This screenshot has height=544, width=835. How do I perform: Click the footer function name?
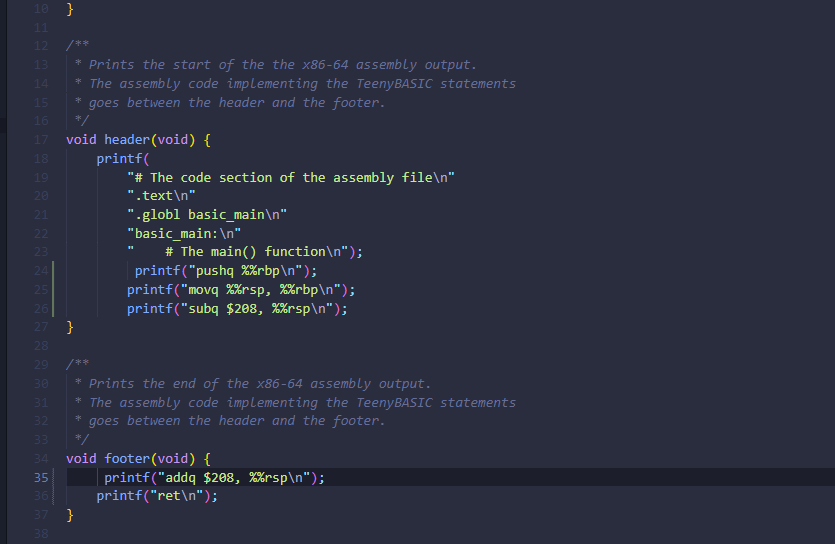[126, 458]
